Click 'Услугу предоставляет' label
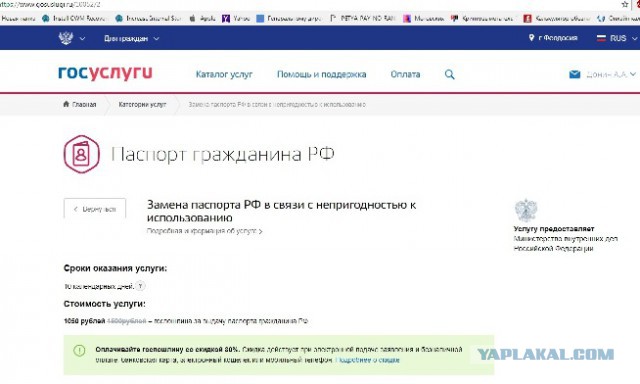 [x=554, y=229]
